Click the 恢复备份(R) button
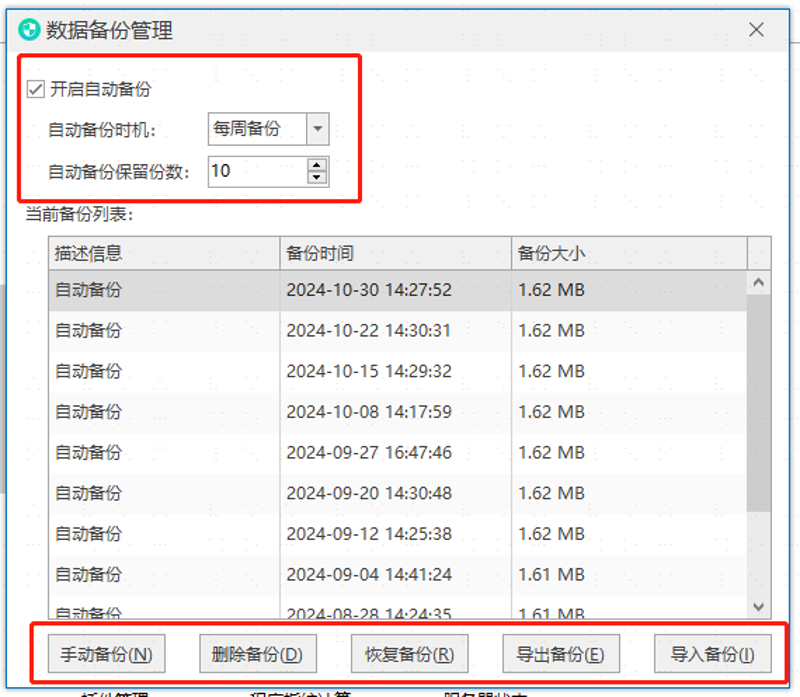This screenshot has height=697, width=800. tap(409, 654)
